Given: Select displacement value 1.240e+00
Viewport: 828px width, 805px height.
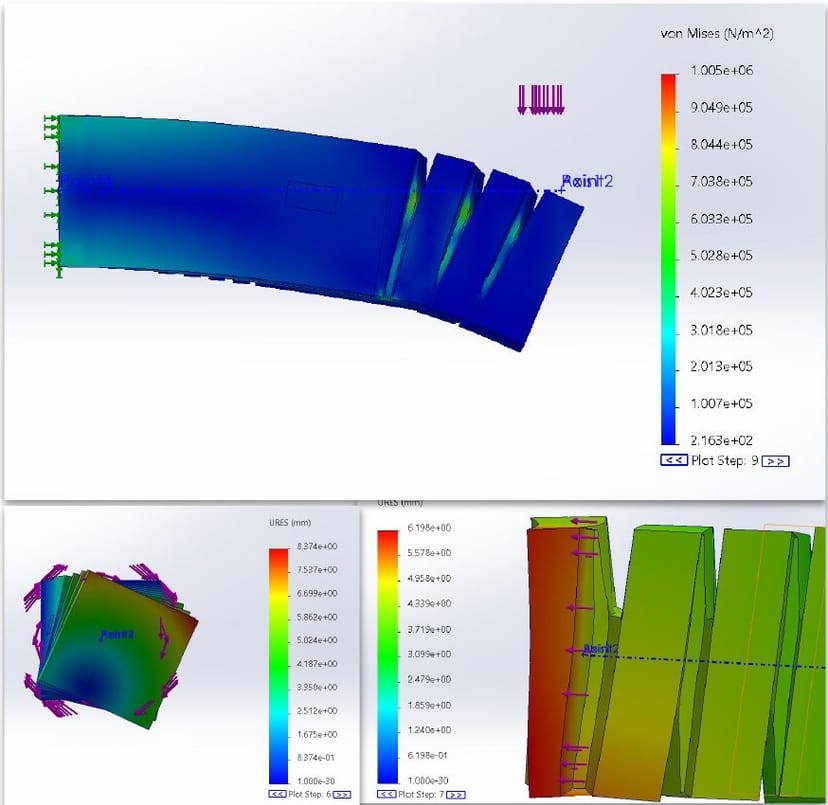Looking at the screenshot, I should 429,730.
